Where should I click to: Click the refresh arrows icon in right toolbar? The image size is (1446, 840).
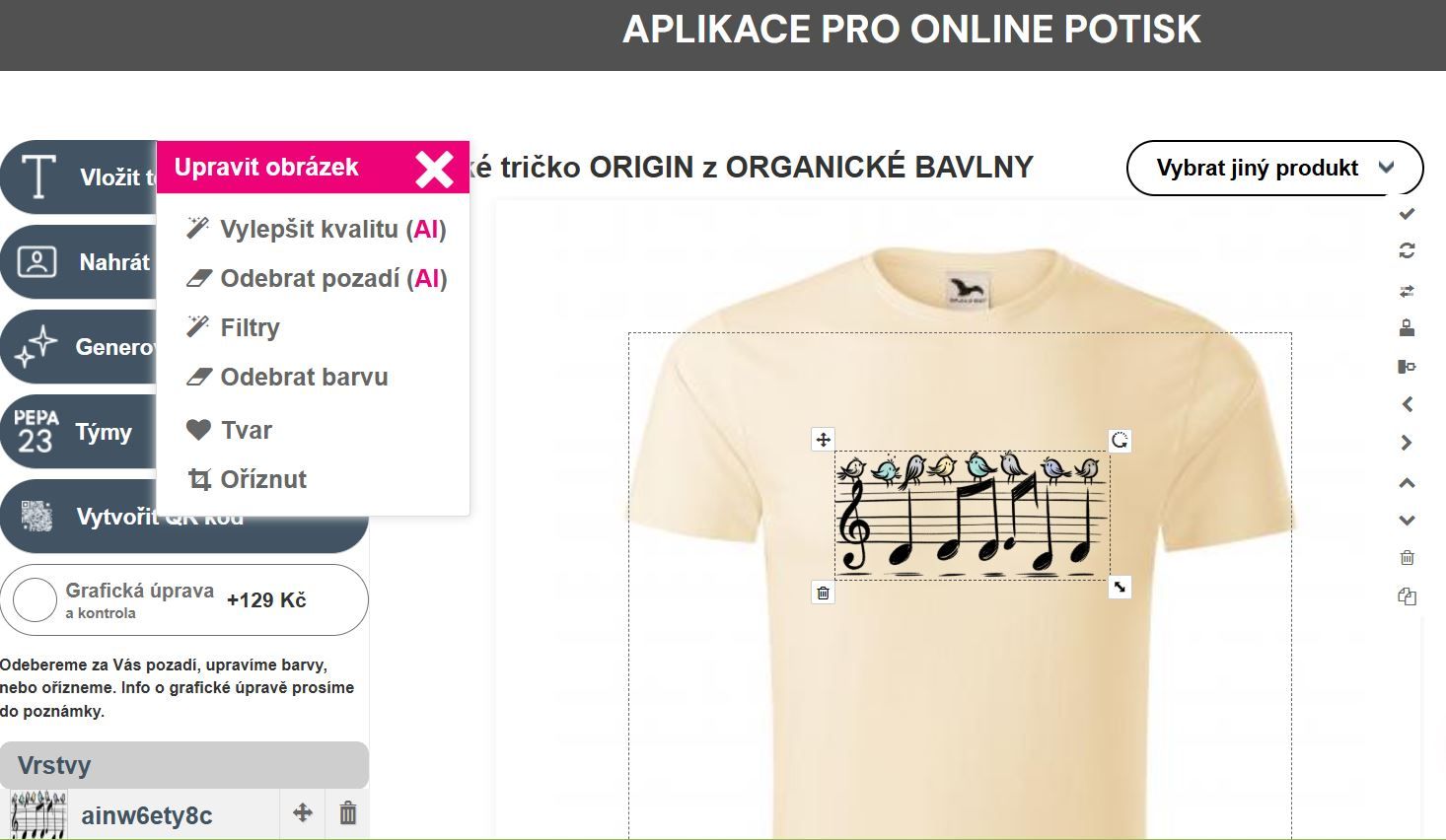pyautogui.click(x=1408, y=251)
